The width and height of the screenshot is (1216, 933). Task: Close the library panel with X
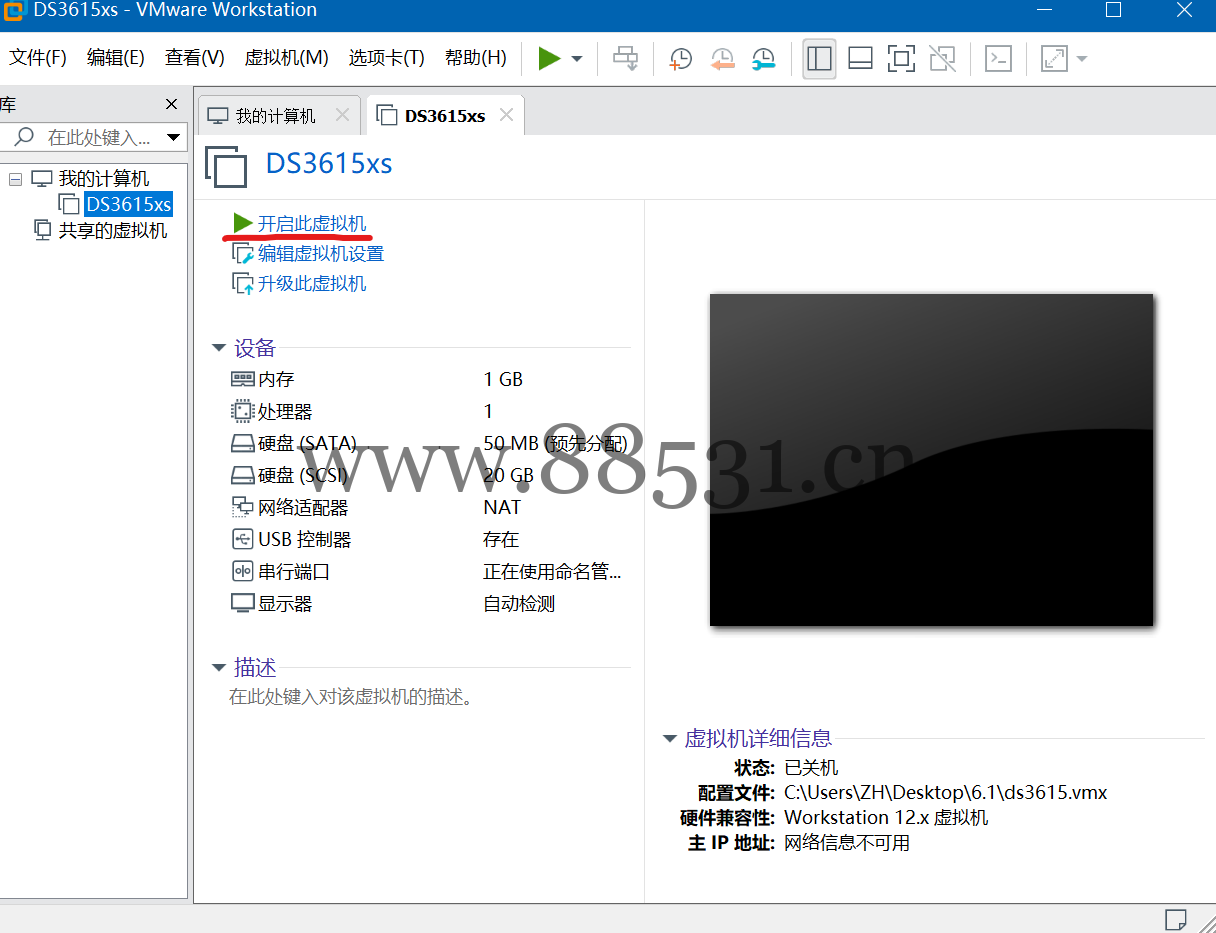[171, 105]
